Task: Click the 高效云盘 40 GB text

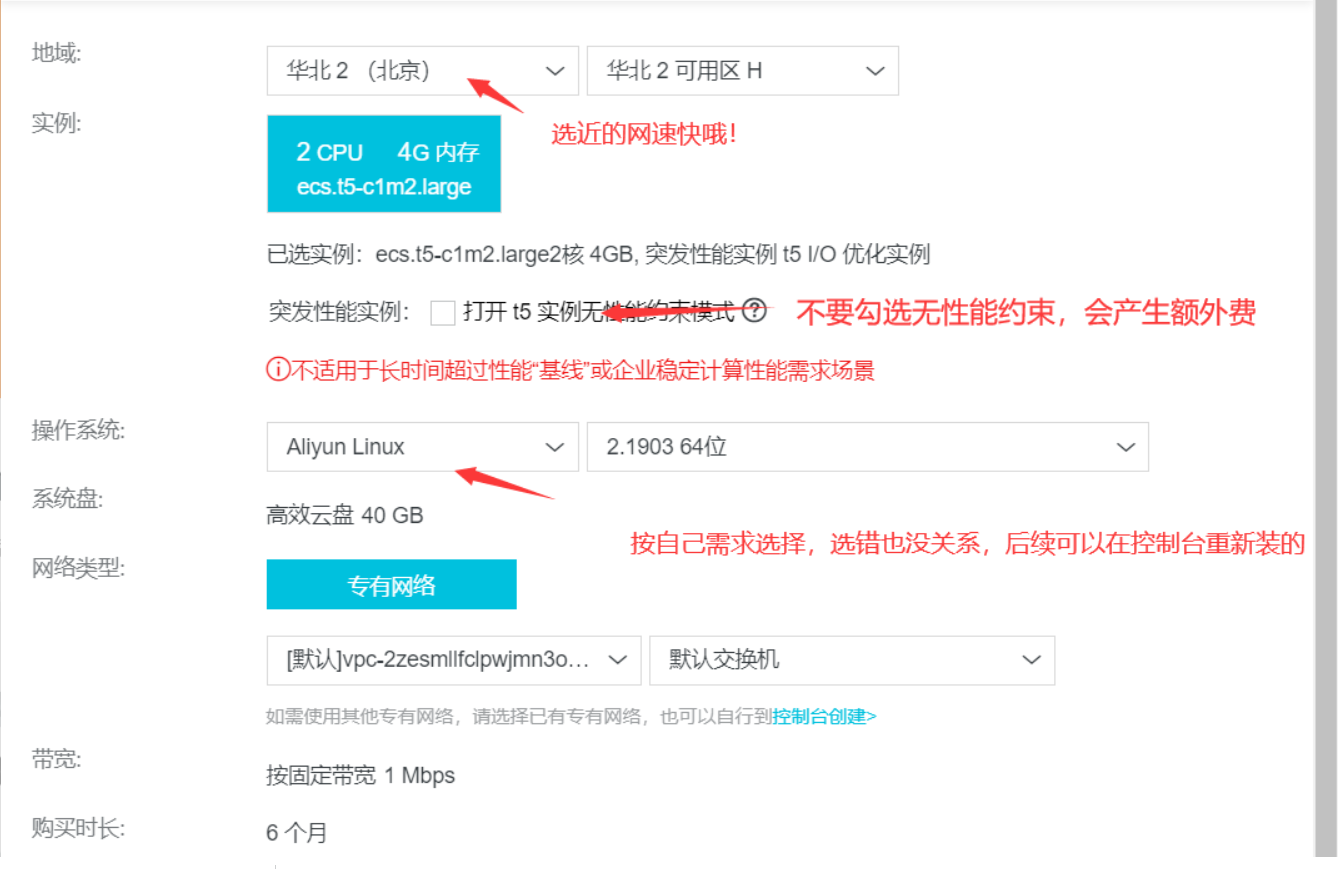Action: [345, 516]
